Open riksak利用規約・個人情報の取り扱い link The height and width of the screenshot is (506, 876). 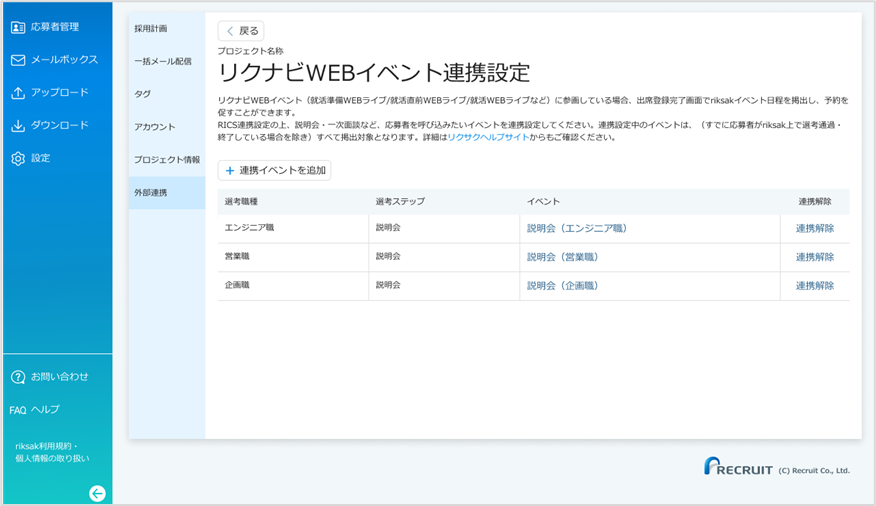click(x=52, y=452)
